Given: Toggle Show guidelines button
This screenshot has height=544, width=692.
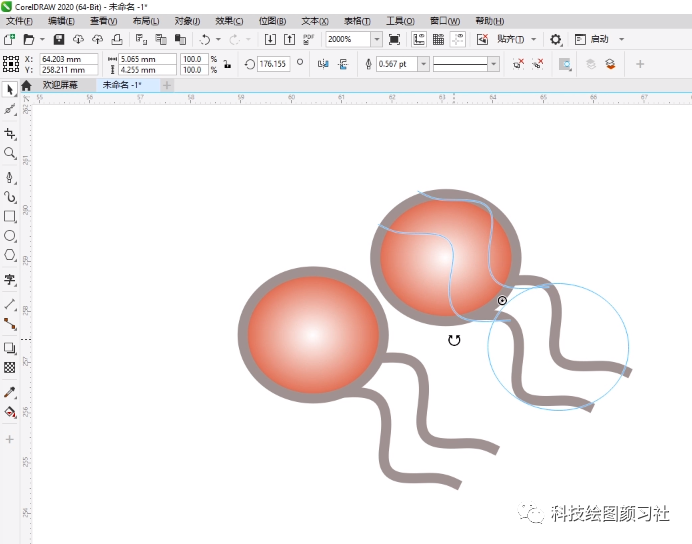Looking at the screenshot, I should (x=458, y=39).
